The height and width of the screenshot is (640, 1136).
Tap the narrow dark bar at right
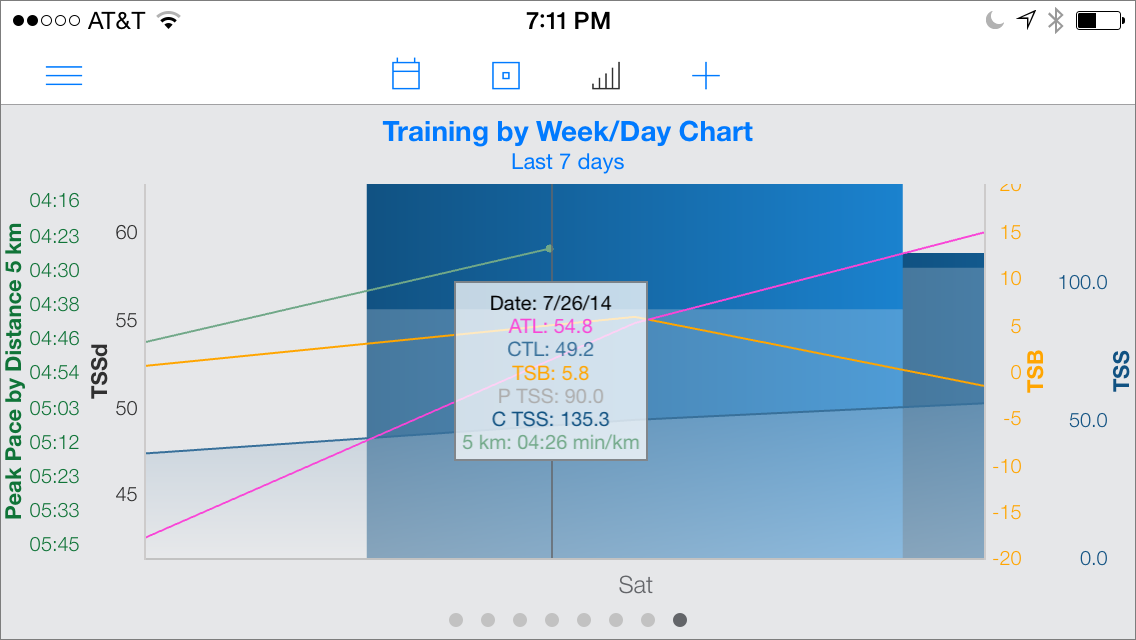[x=943, y=406]
